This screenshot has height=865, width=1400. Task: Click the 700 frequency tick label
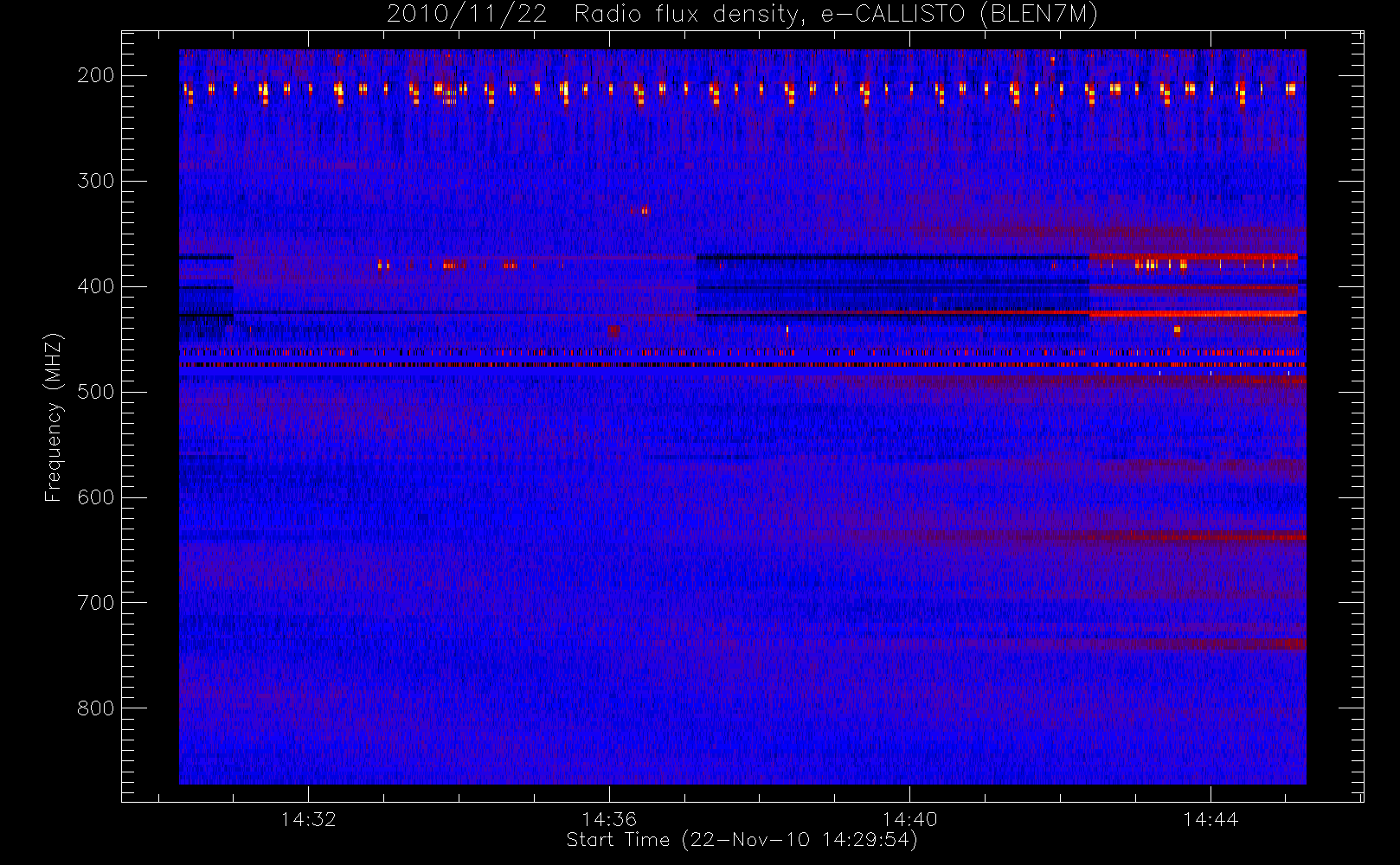(x=96, y=603)
